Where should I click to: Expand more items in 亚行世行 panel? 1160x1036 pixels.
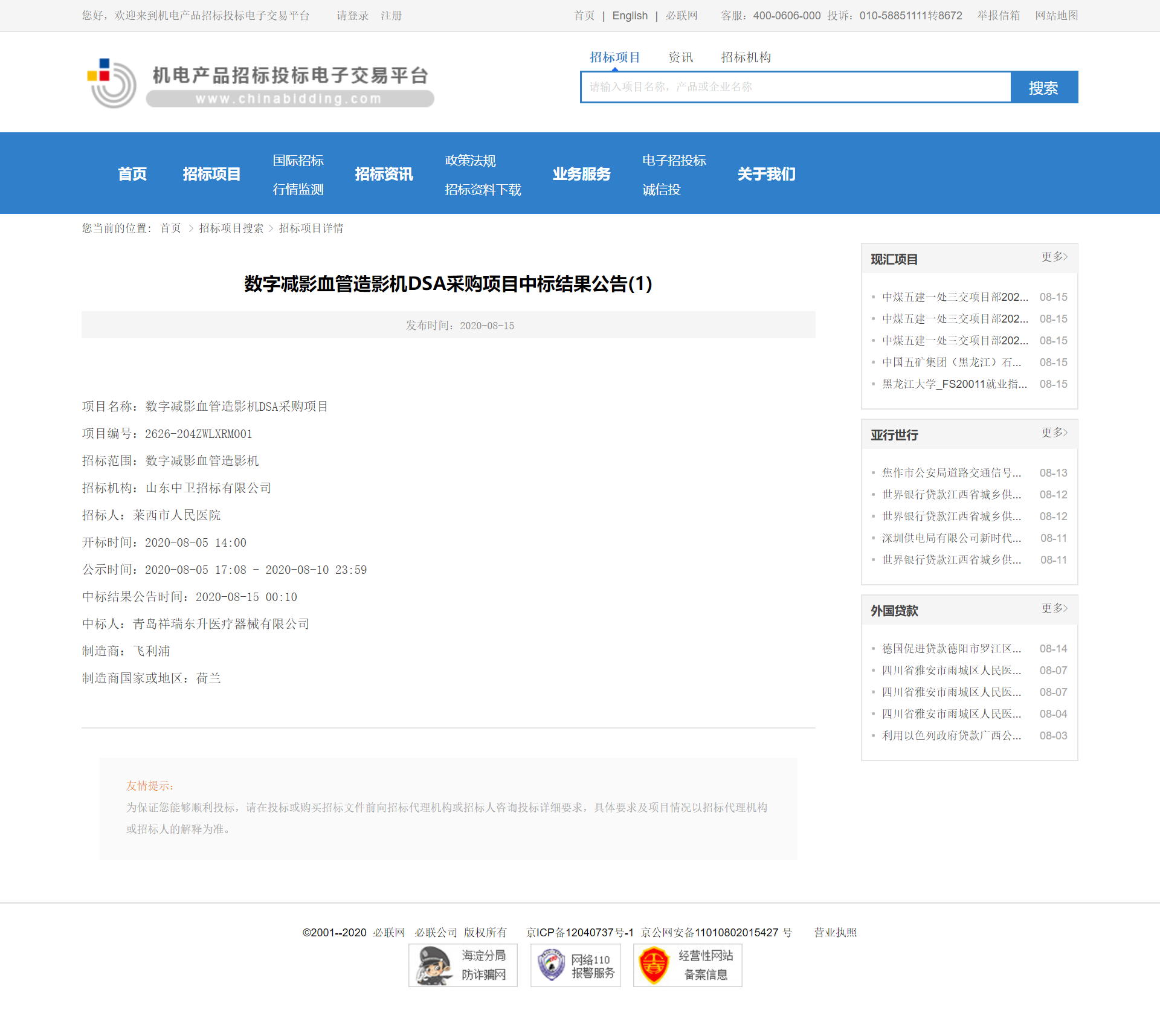(x=1054, y=433)
